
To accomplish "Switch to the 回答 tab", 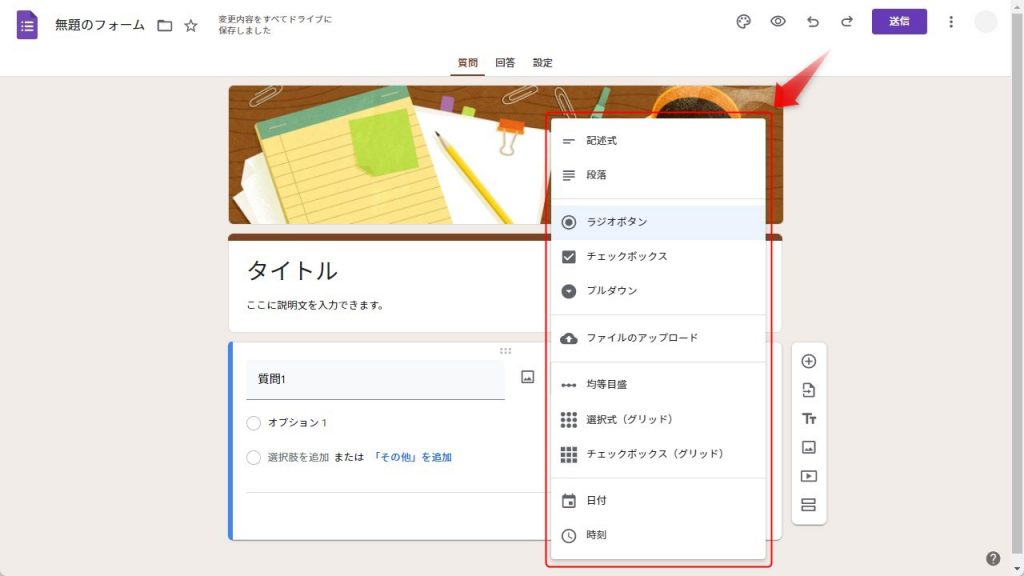I will click(505, 63).
